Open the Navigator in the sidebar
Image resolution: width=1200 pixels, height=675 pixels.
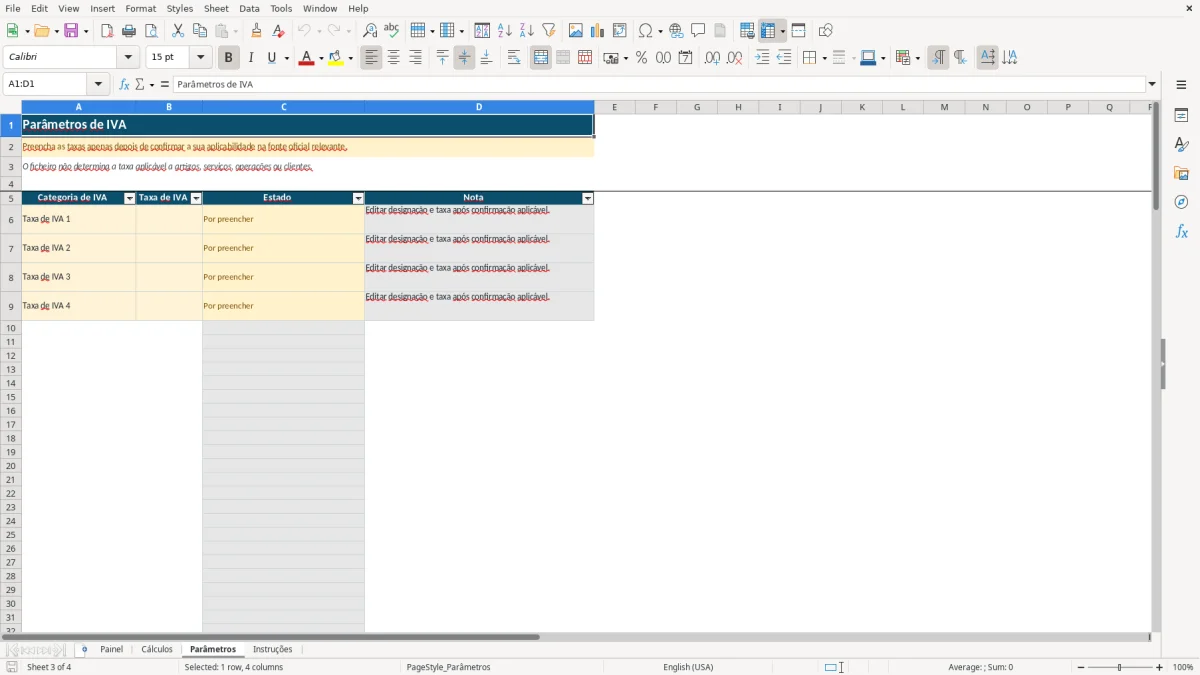pyautogui.click(x=1181, y=202)
